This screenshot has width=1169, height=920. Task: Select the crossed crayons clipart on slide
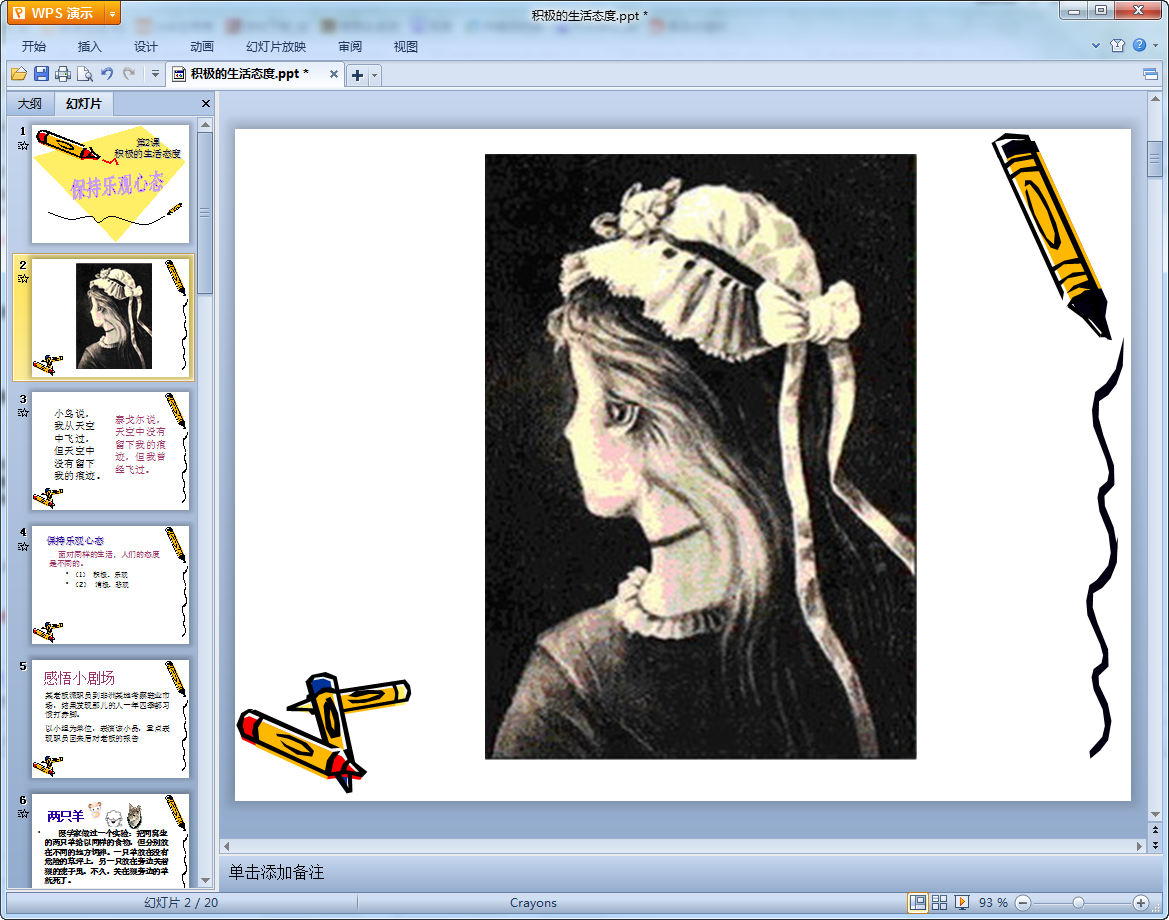pyautogui.click(x=324, y=731)
